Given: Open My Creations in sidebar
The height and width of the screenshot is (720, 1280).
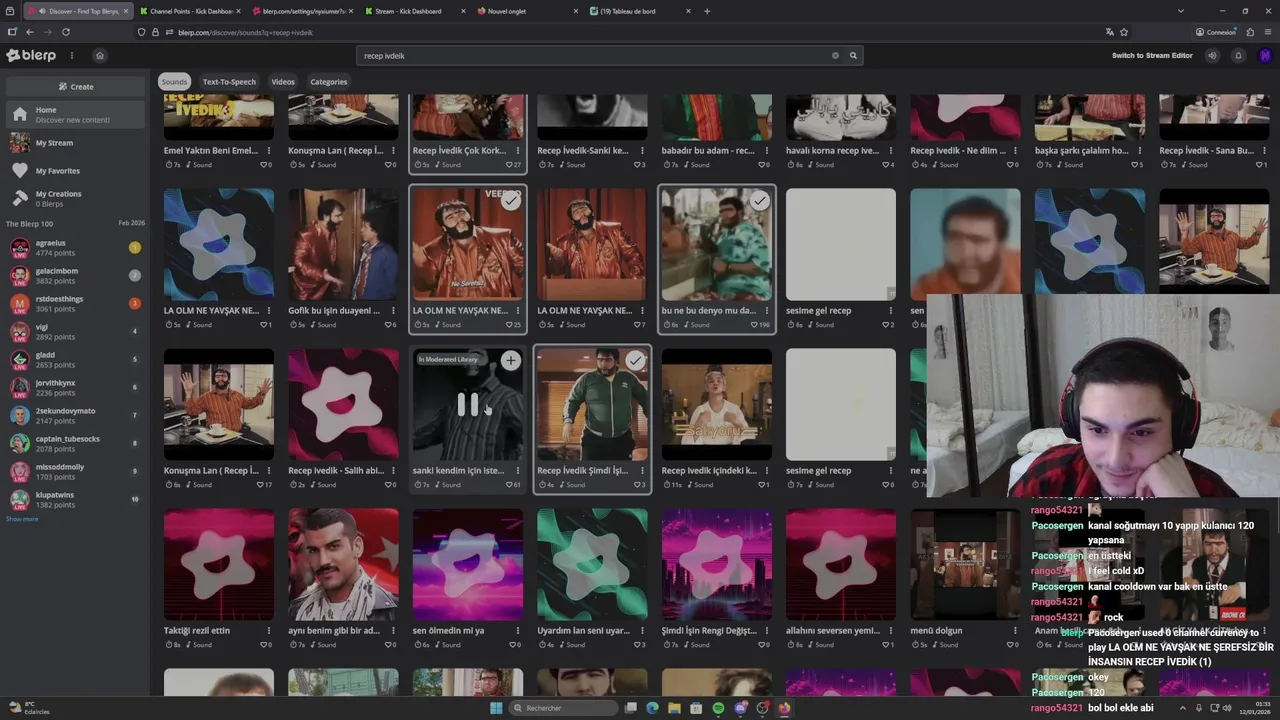Looking at the screenshot, I should 76,198.
